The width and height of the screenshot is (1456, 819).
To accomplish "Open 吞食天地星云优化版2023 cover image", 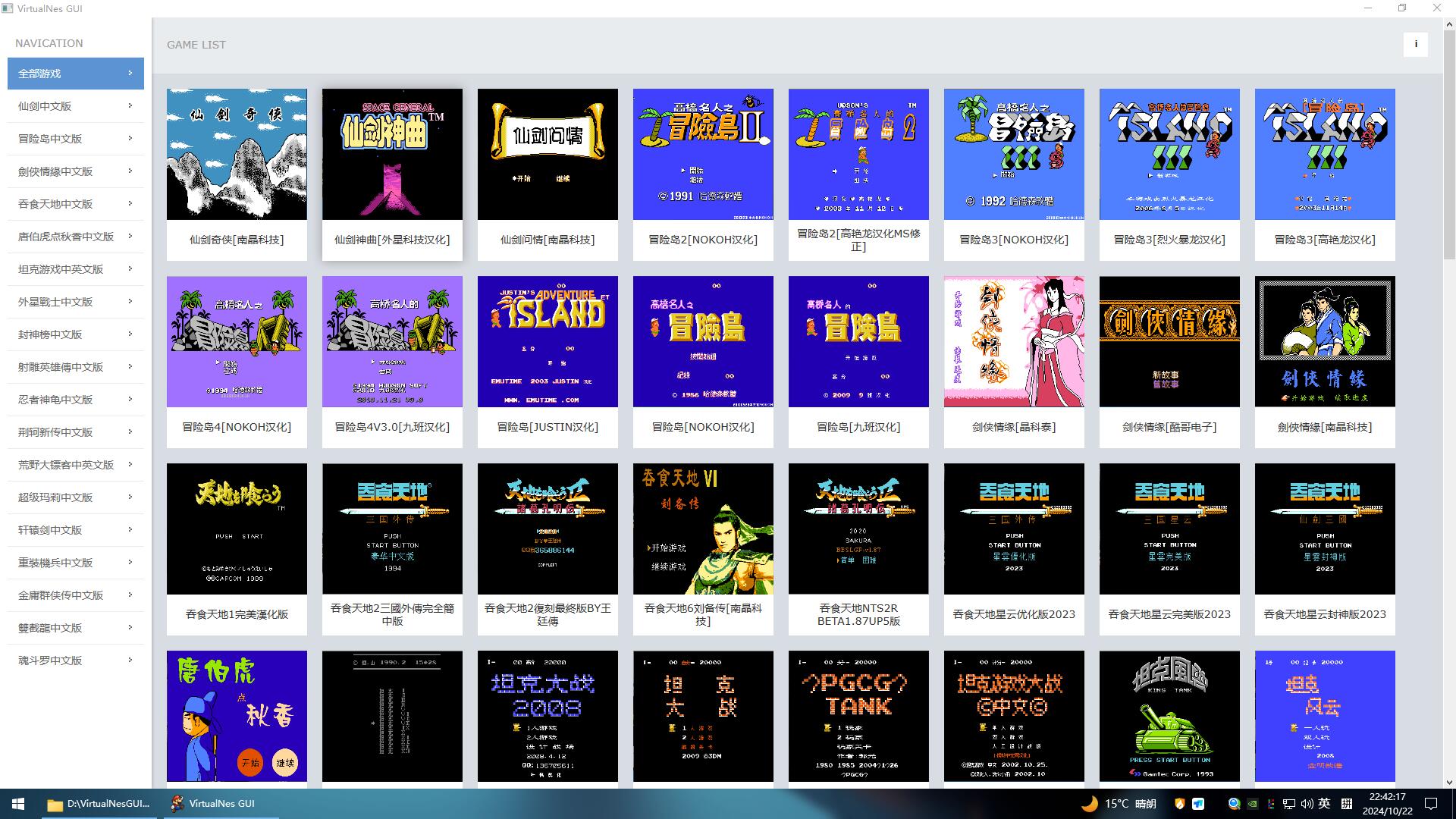I will click(x=1014, y=529).
